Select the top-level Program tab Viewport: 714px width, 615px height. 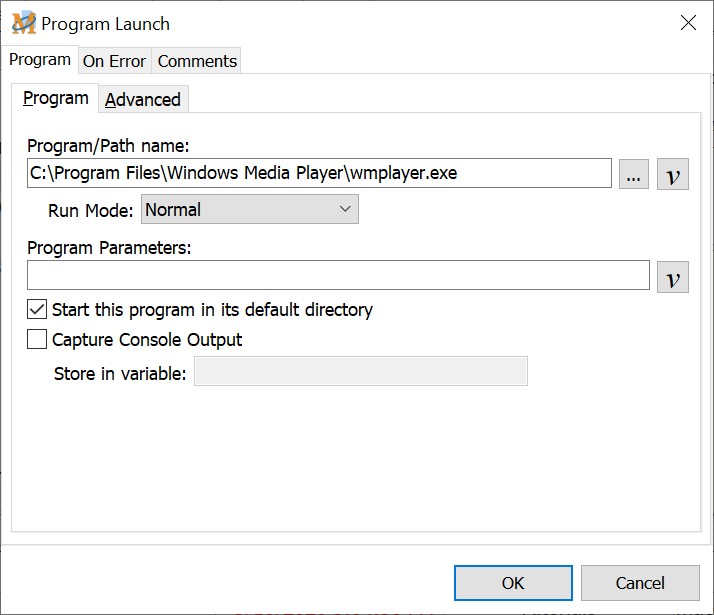point(40,60)
